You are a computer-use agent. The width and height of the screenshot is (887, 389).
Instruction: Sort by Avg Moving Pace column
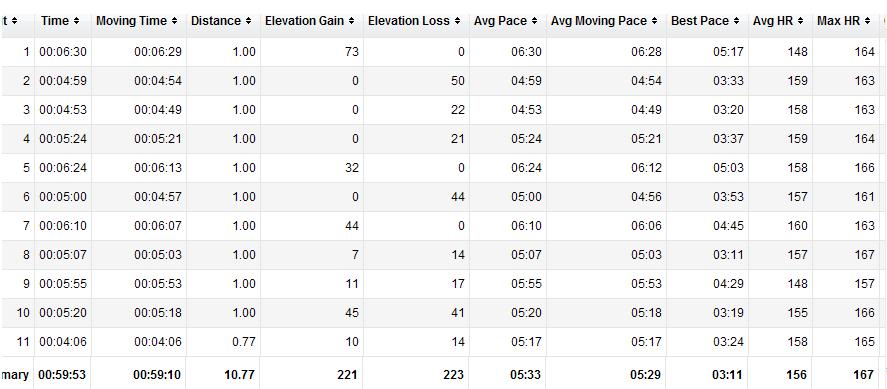click(x=604, y=21)
